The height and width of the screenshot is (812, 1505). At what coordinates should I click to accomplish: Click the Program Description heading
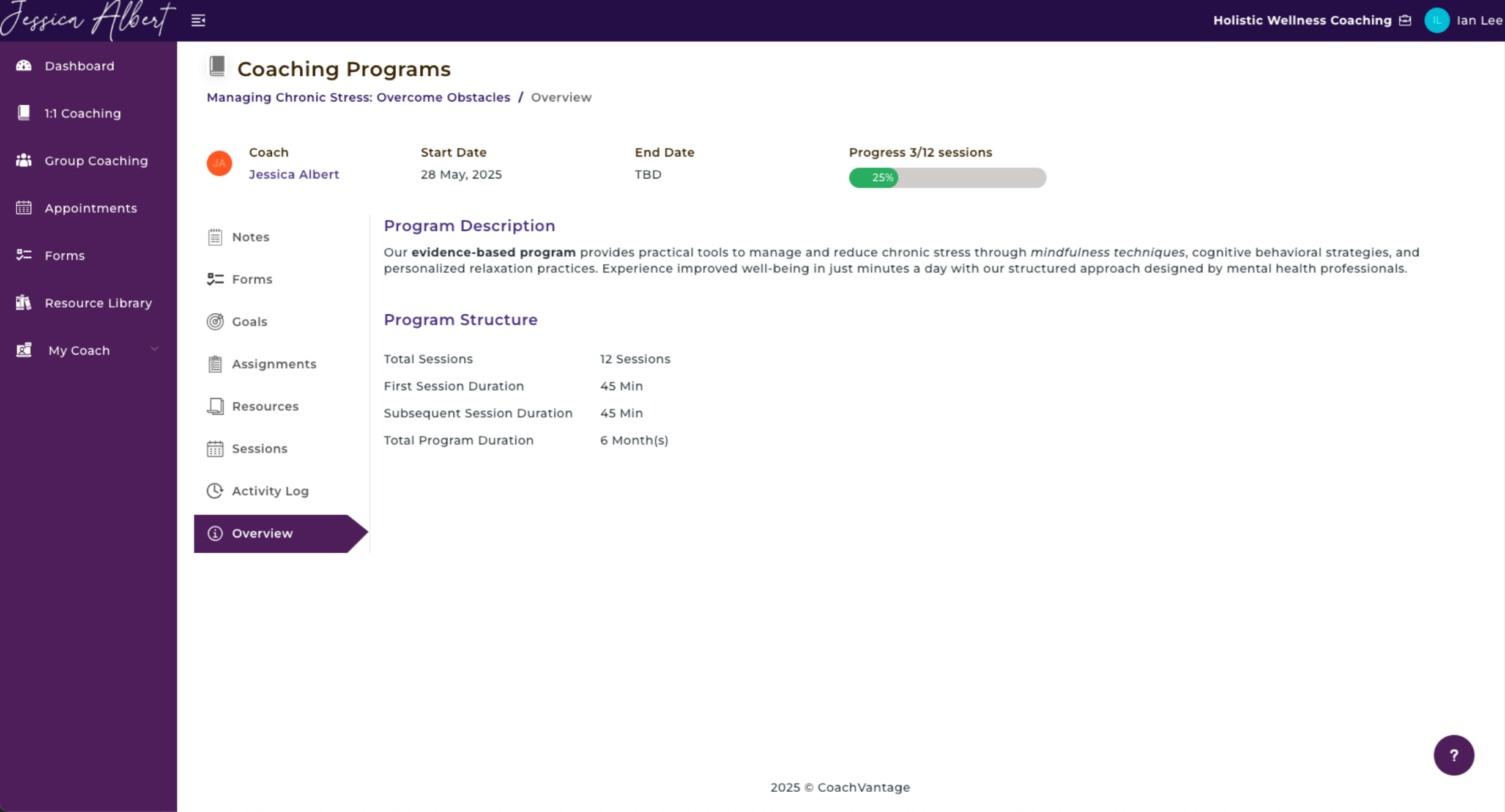(469, 226)
